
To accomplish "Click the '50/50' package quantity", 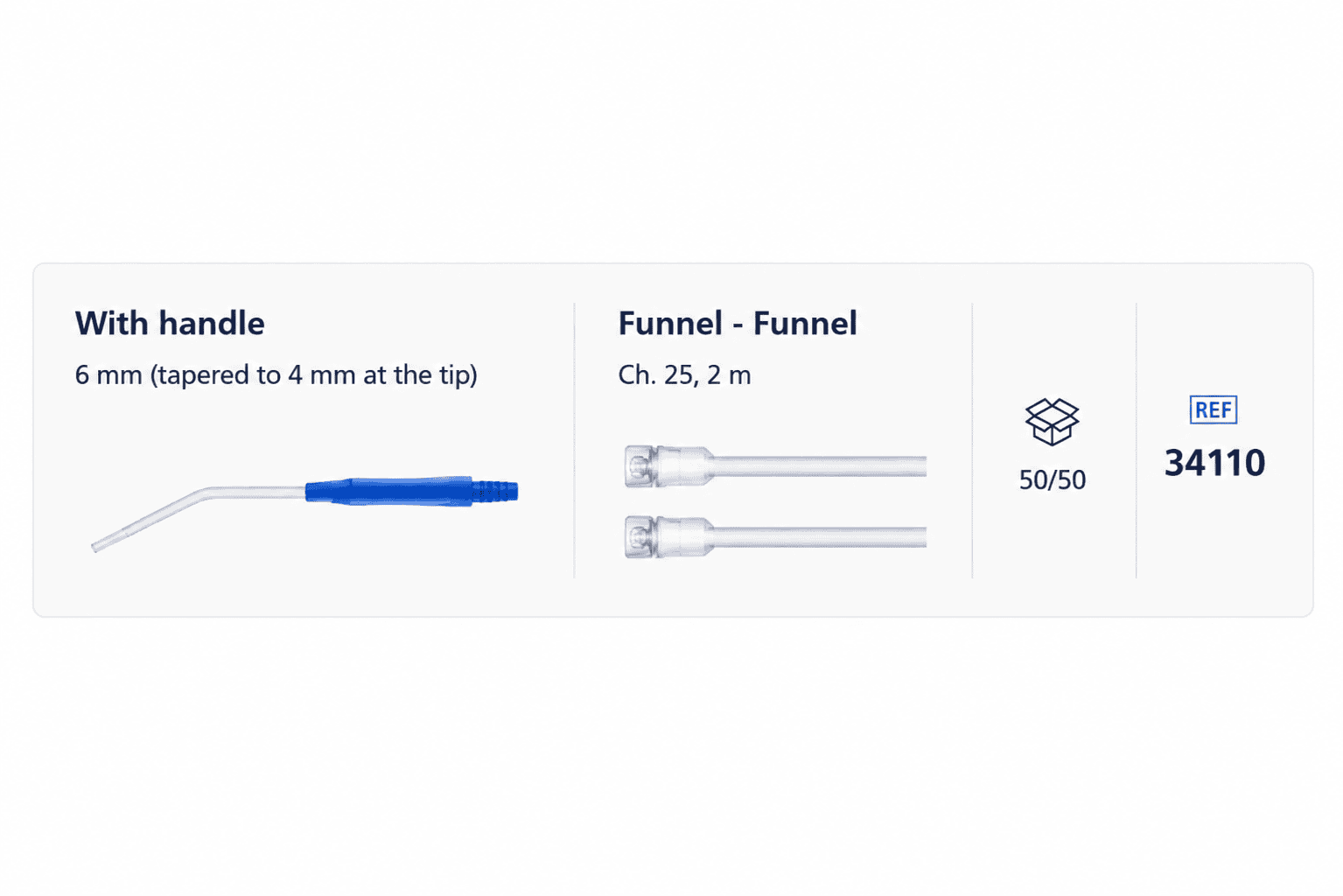I will pos(1053,479).
